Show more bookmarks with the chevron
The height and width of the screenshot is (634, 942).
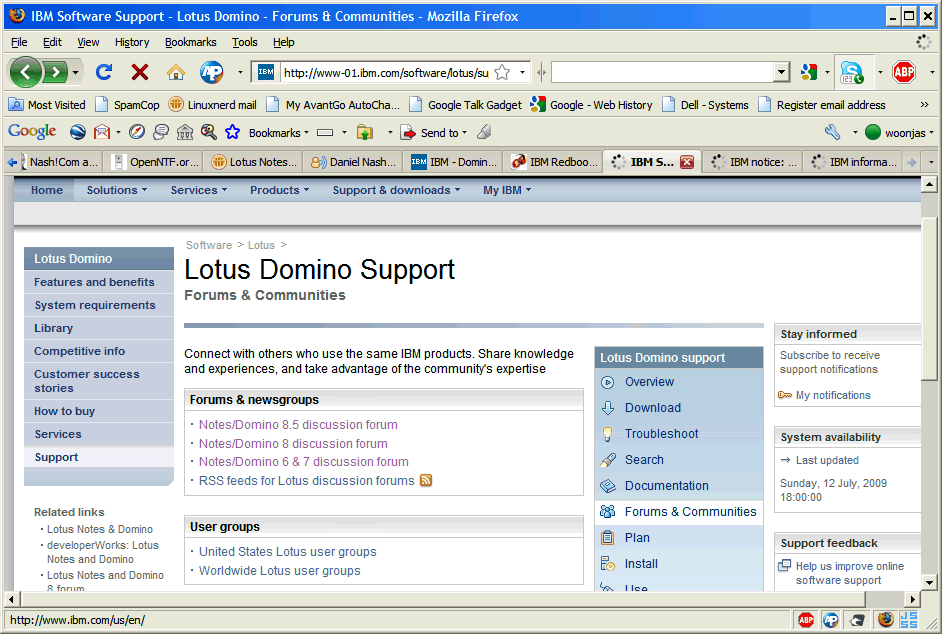pos(924,105)
